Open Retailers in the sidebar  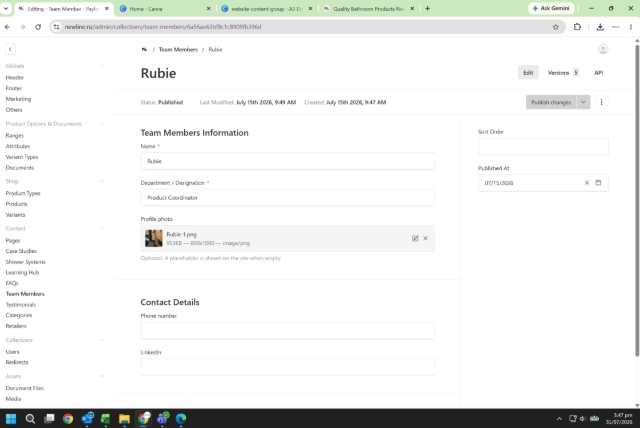point(16,326)
